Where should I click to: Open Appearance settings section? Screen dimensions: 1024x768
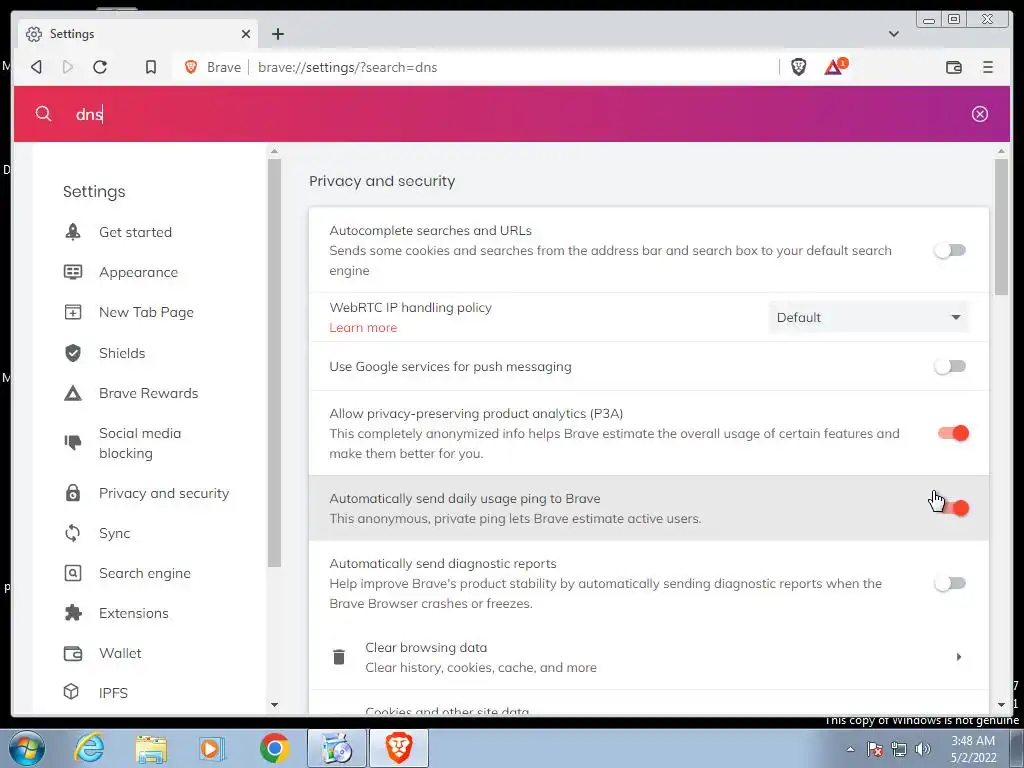pos(138,272)
